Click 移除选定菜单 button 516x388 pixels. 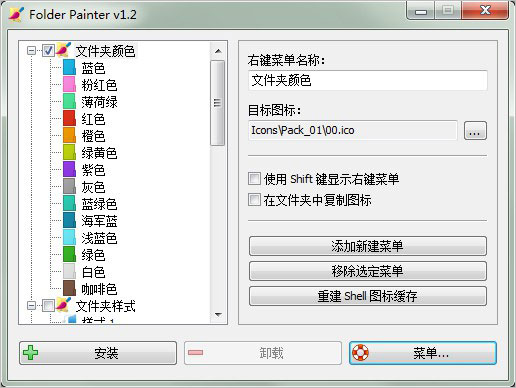tap(368, 271)
